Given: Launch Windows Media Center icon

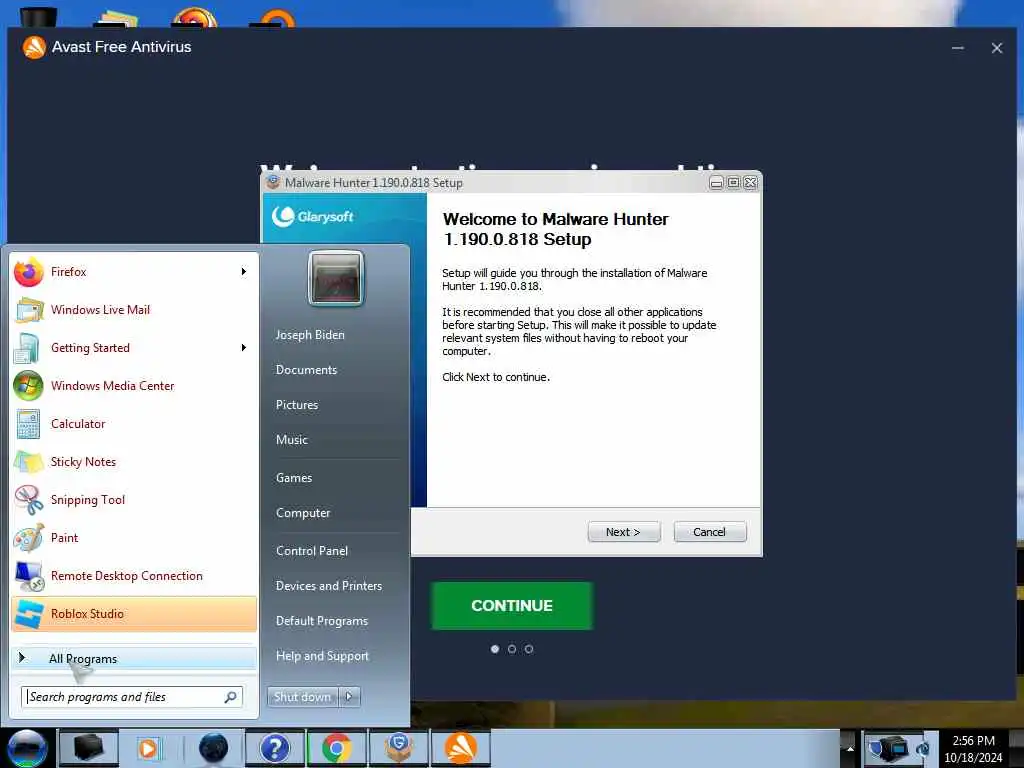Looking at the screenshot, I should click(28, 386).
